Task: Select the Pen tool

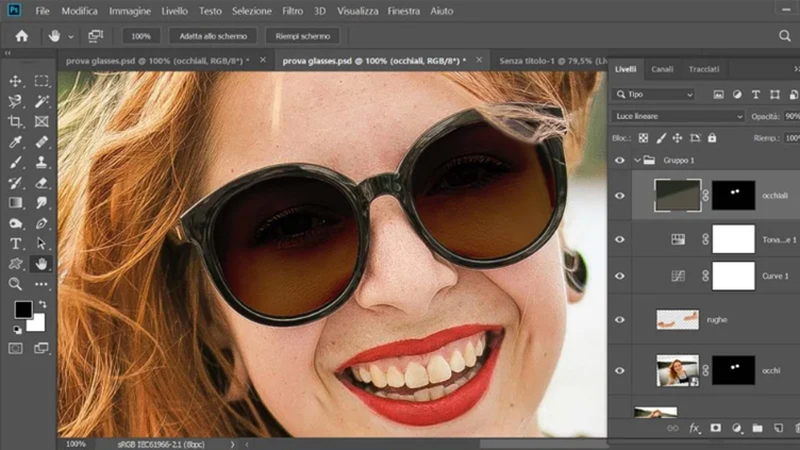Action: click(41, 223)
